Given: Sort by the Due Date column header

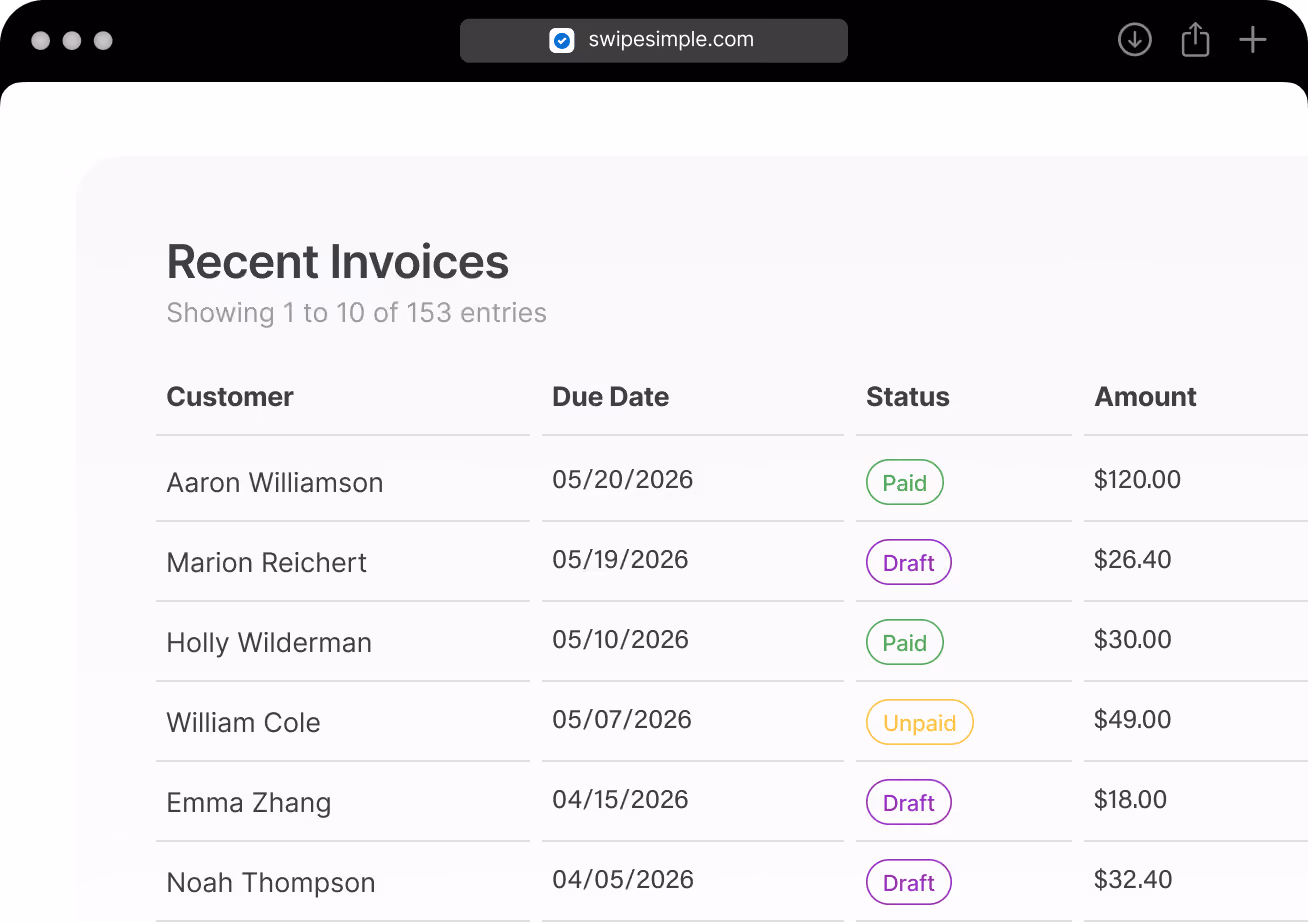Looking at the screenshot, I should pyautogui.click(x=610, y=397).
